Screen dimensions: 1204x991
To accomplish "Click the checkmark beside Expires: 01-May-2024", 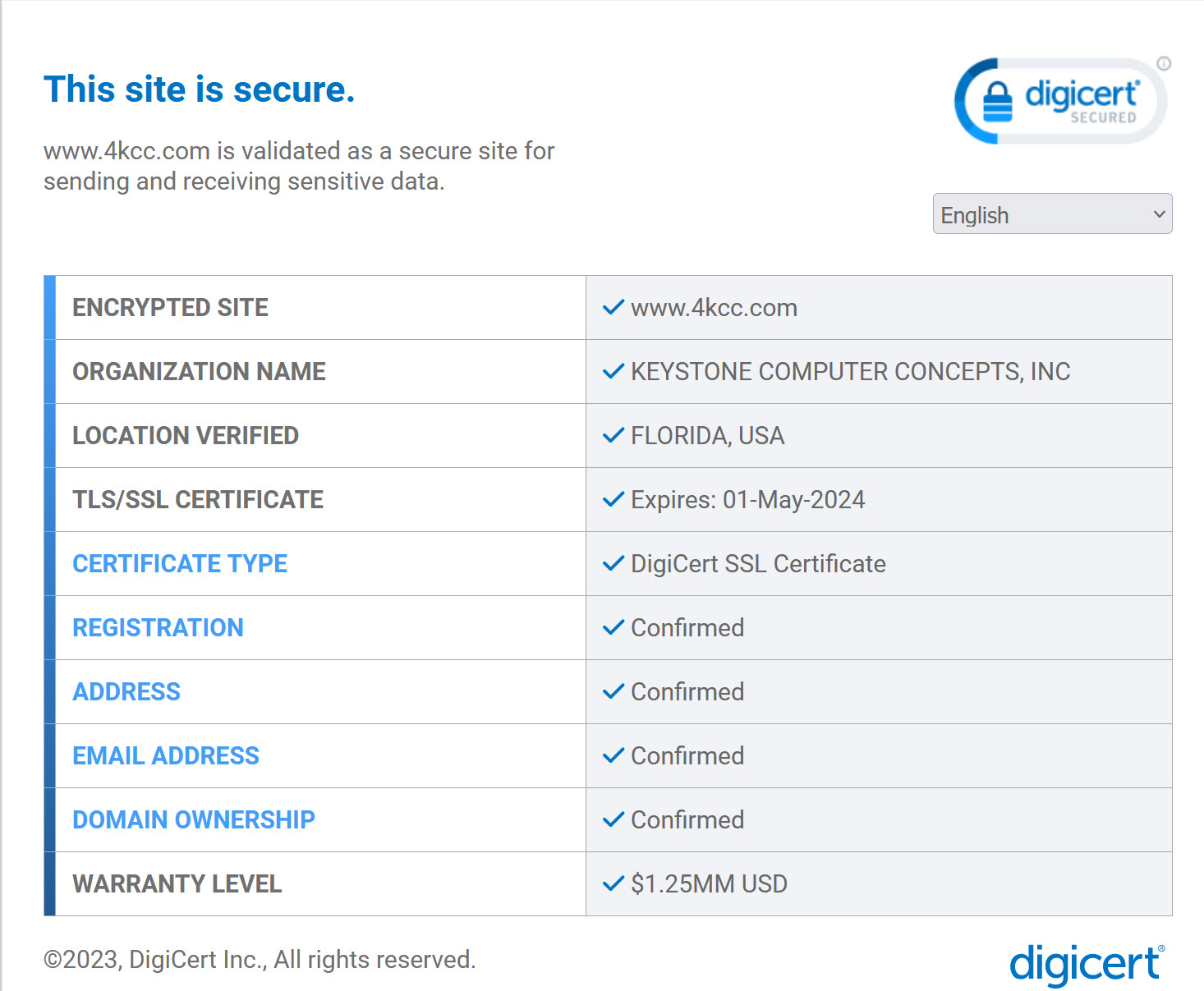I will [x=613, y=500].
